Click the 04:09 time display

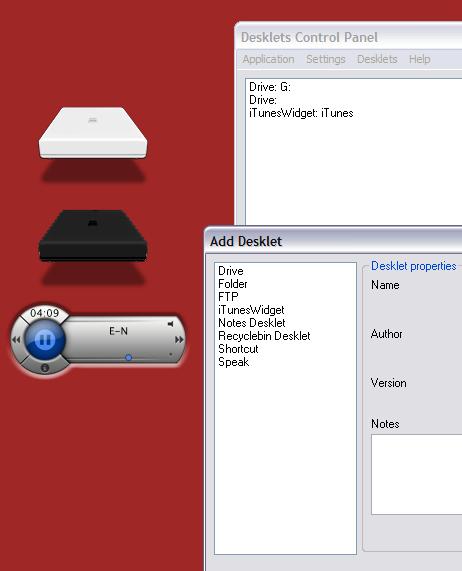pyautogui.click(x=44, y=313)
